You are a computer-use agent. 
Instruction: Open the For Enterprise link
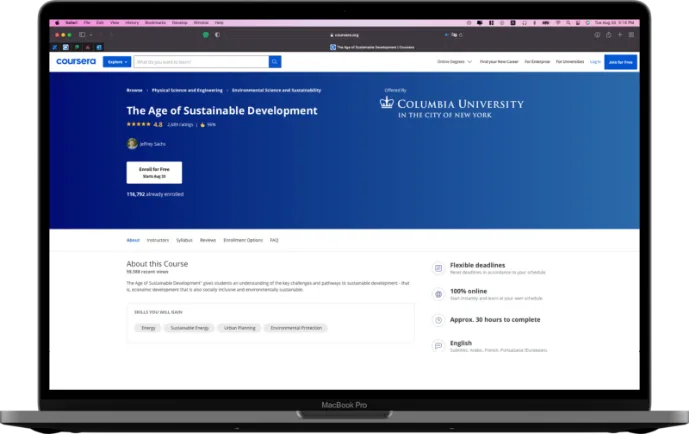537,62
